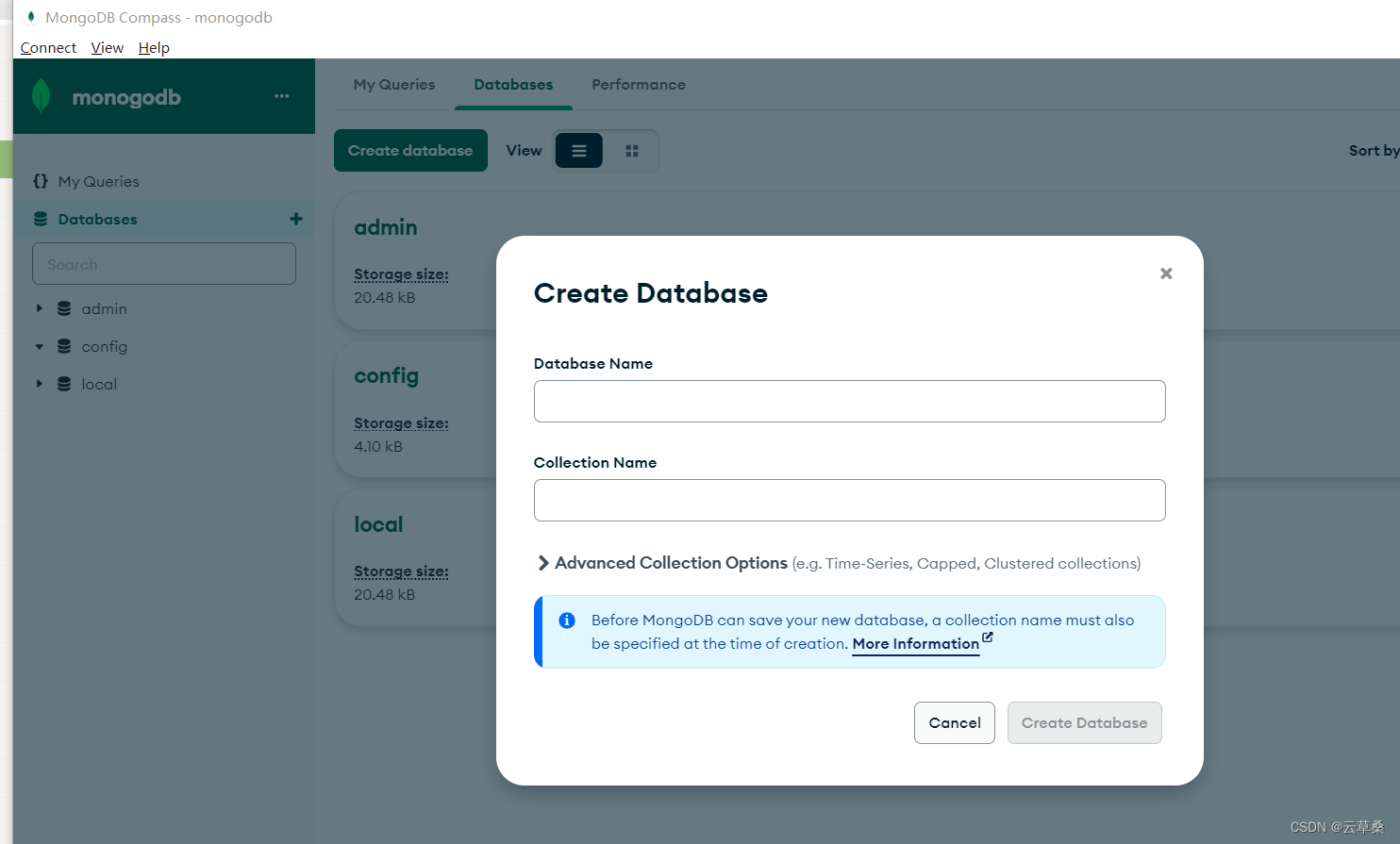Open the More Information link
The width and height of the screenshot is (1400, 844).
point(914,643)
